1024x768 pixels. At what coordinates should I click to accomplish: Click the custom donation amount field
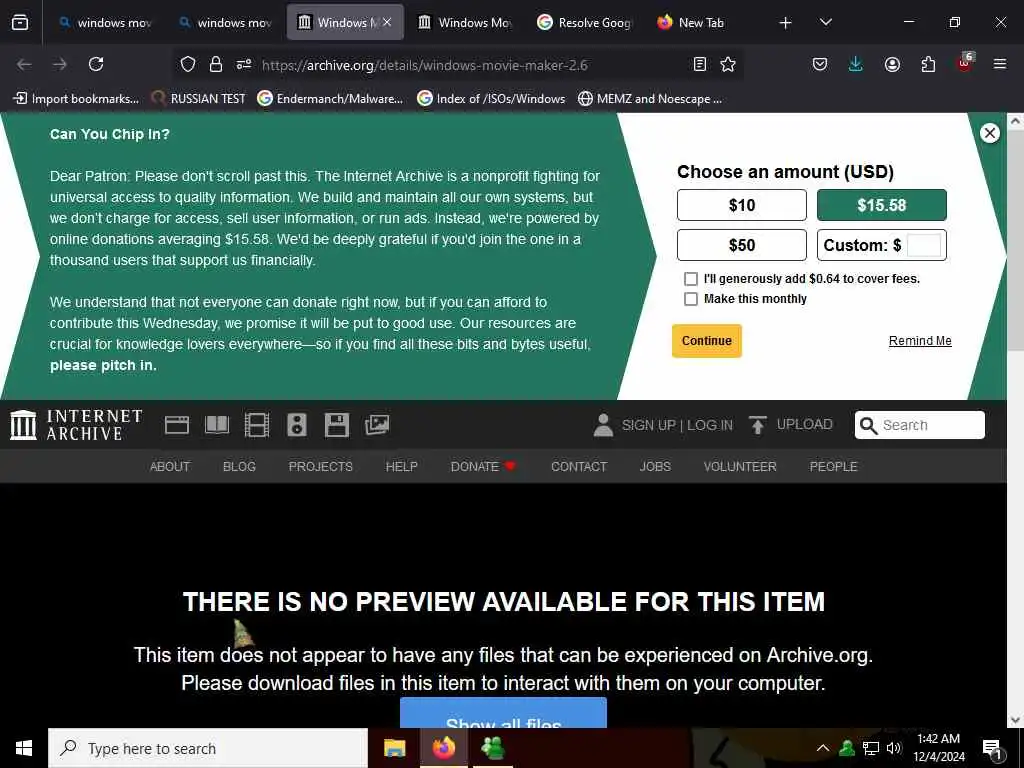(924, 245)
